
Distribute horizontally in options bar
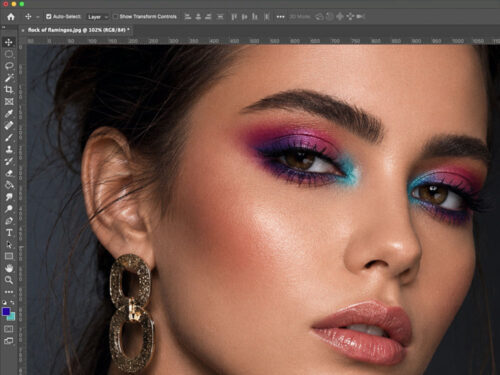point(220,16)
